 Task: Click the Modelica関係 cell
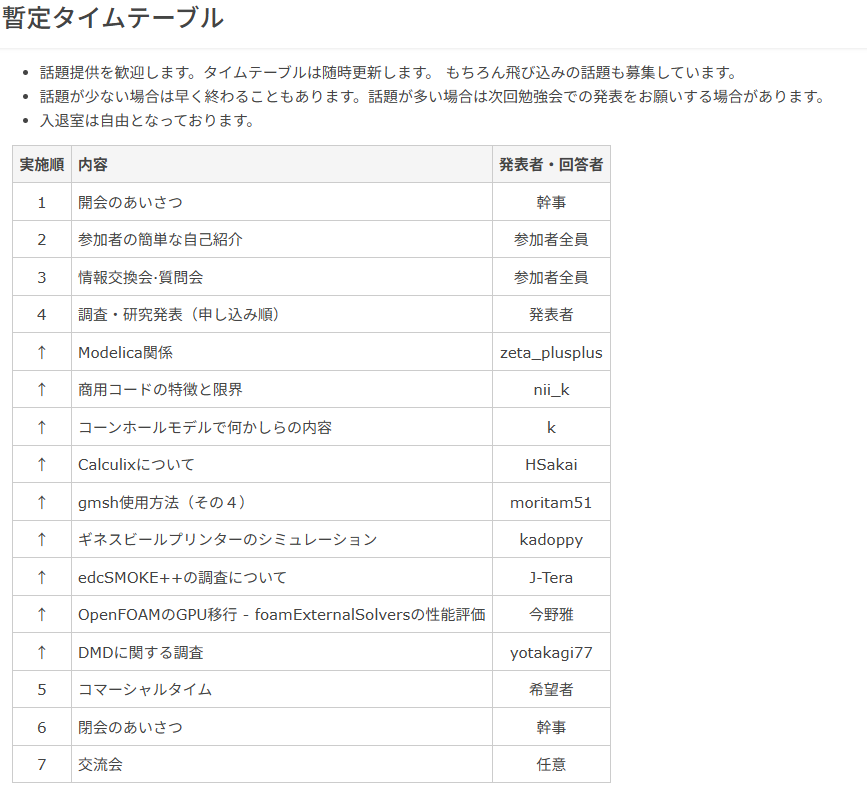pyautogui.click(x=282, y=352)
